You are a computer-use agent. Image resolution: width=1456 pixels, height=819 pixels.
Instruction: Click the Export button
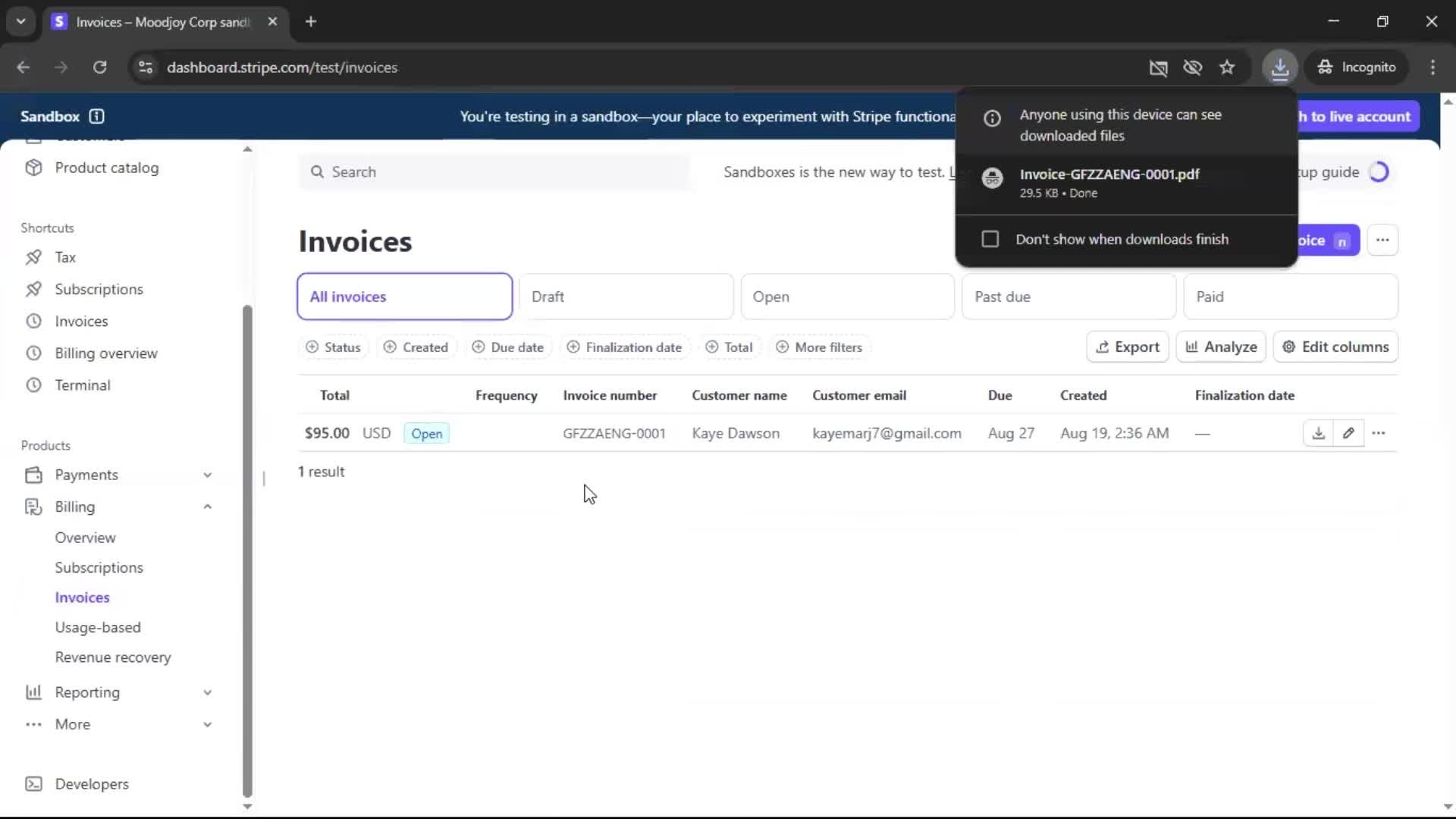pyautogui.click(x=1127, y=347)
